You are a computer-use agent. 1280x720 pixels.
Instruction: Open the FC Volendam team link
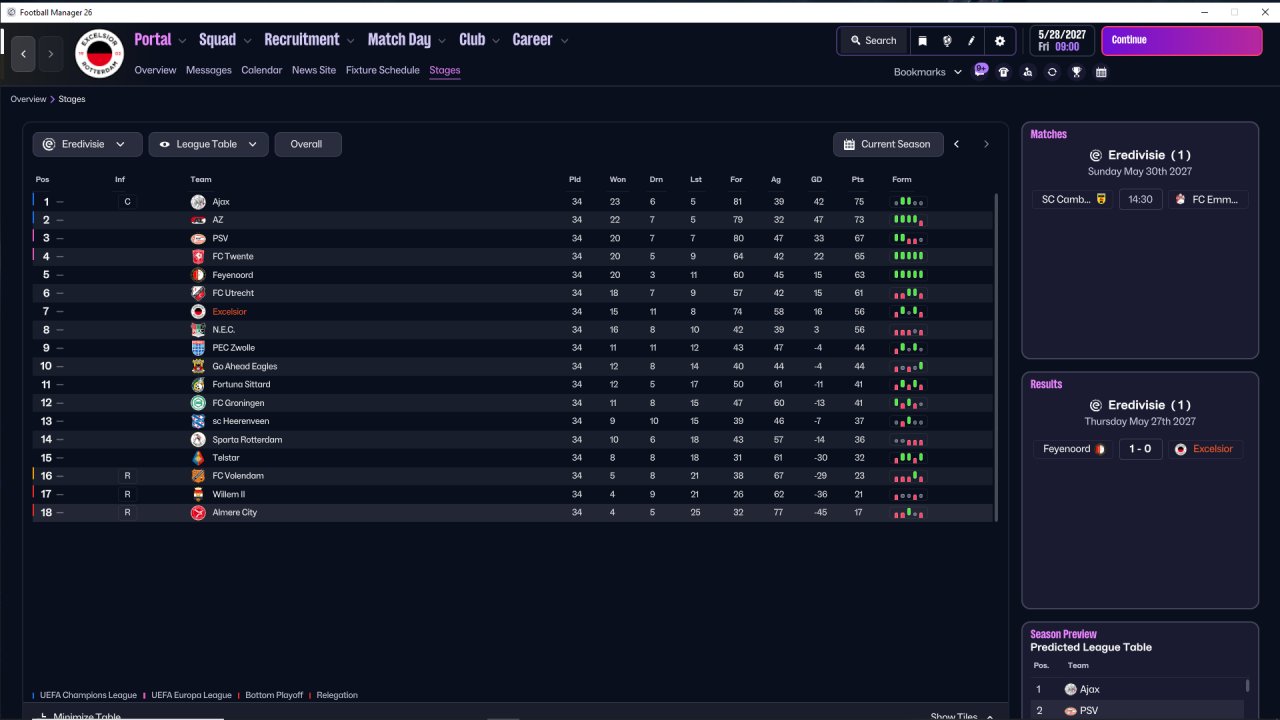[238, 476]
